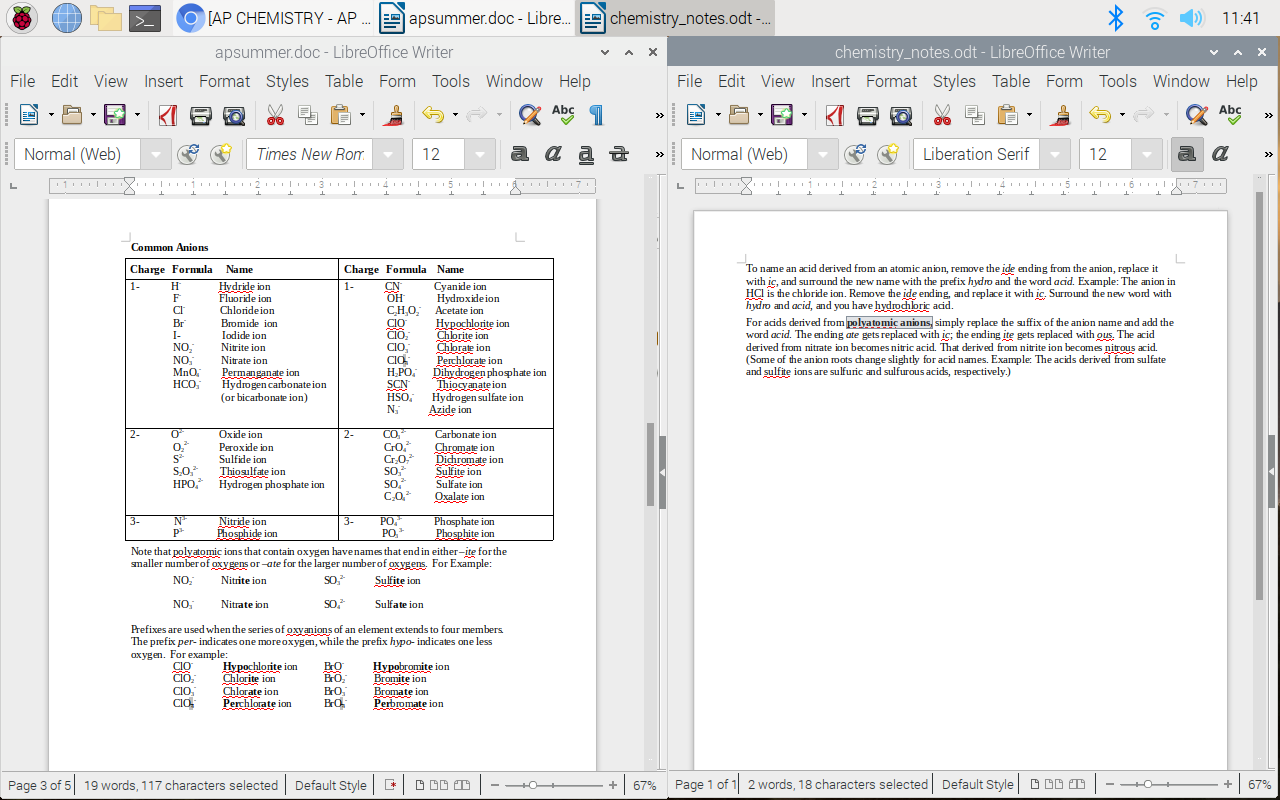Apply strikethrough in apsummer.doc
This screenshot has width=1280, height=800.
[618, 153]
